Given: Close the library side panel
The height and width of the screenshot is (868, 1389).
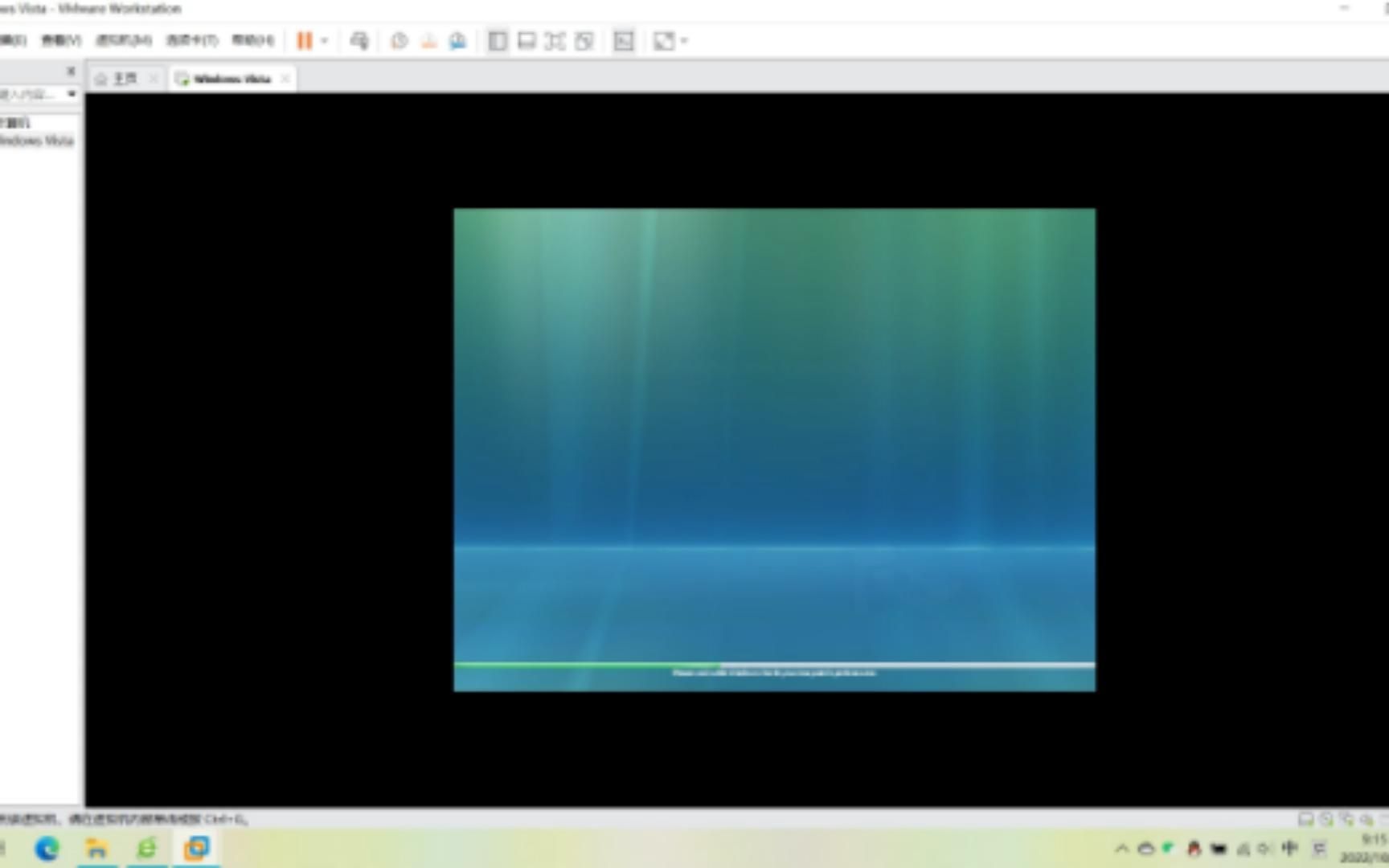Looking at the screenshot, I should (x=71, y=71).
